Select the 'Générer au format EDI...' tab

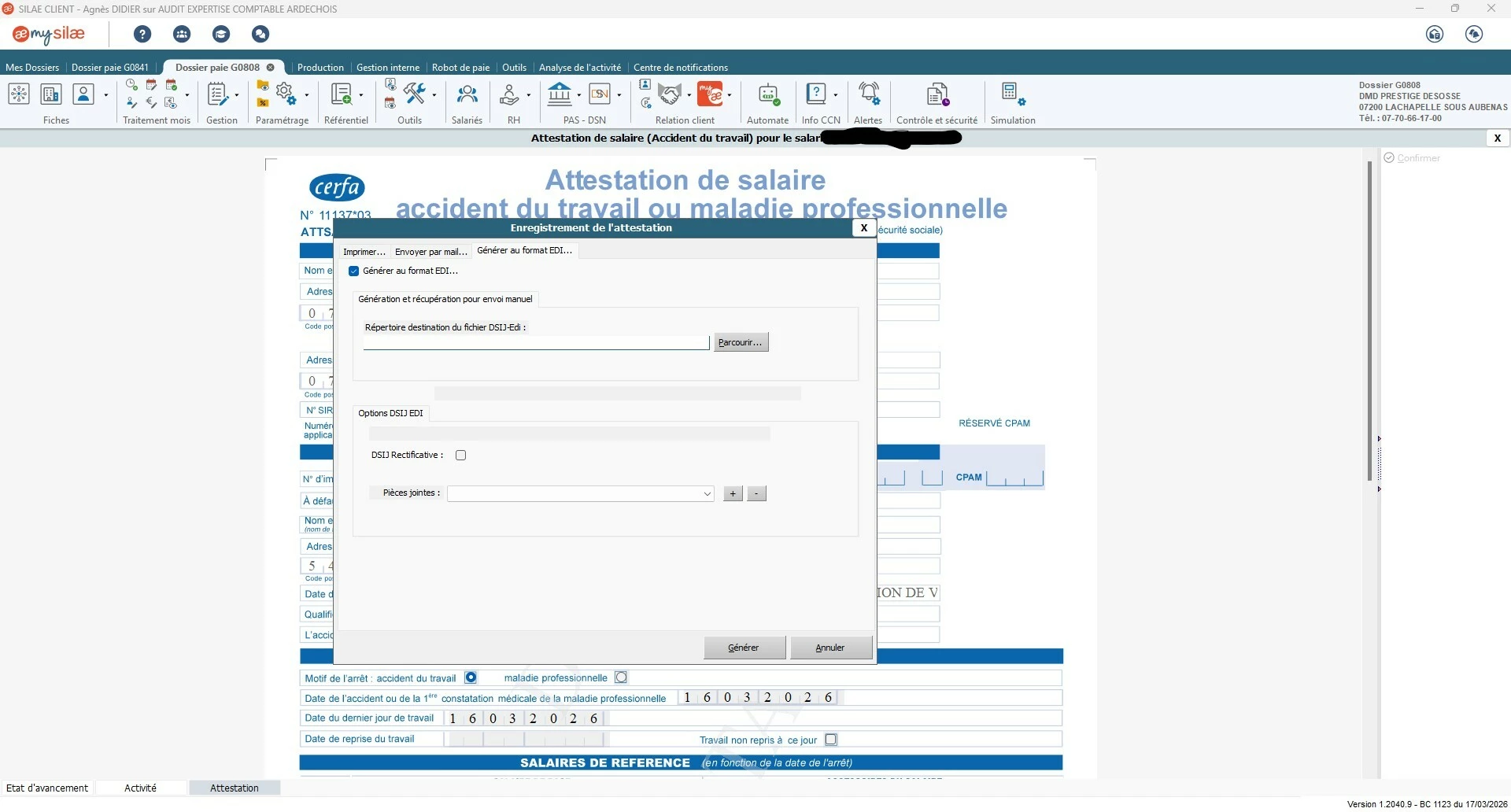525,250
